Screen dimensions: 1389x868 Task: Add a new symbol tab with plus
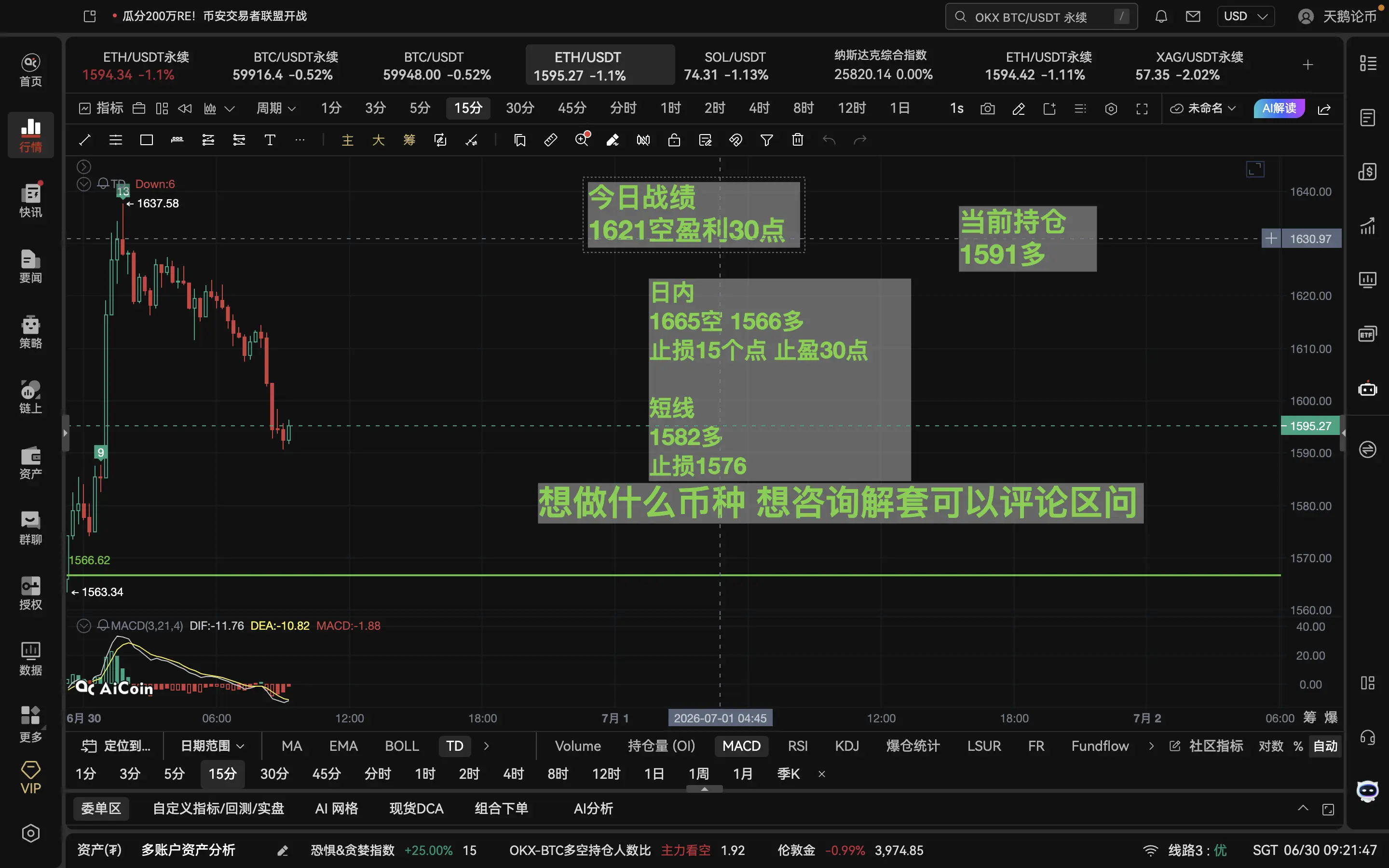click(x=1307, y=65)
